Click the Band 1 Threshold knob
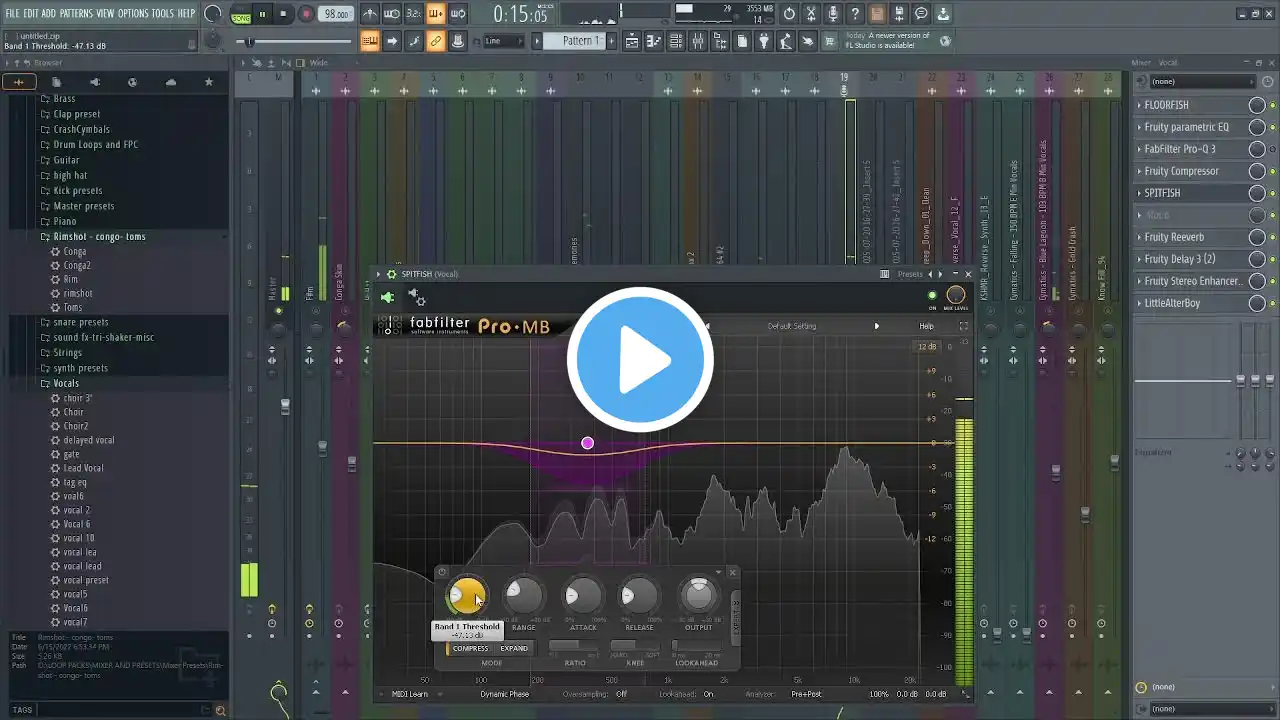The height and width of the screenshot is (720, 1280). point(466,597)
